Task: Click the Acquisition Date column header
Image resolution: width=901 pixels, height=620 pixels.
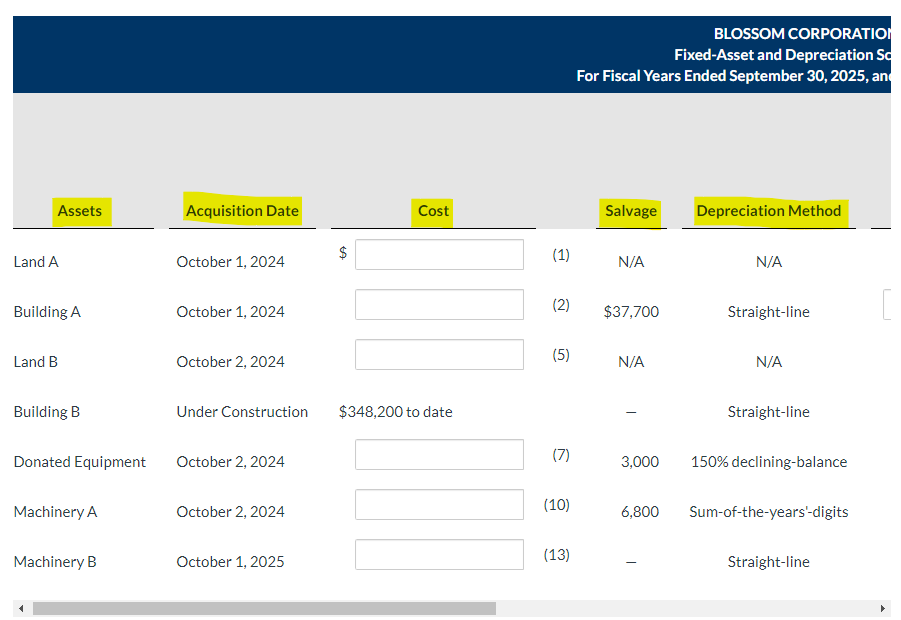Action: coord(242,211)
